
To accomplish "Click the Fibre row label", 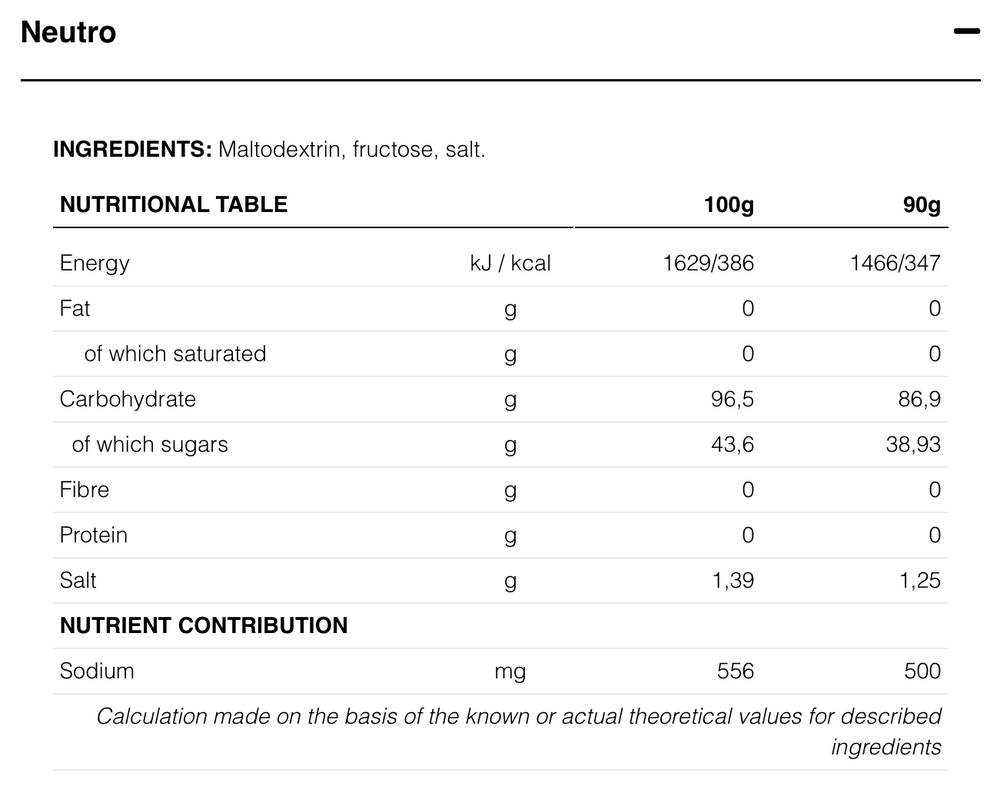I will pyautogui.click(x=85, y=489).
